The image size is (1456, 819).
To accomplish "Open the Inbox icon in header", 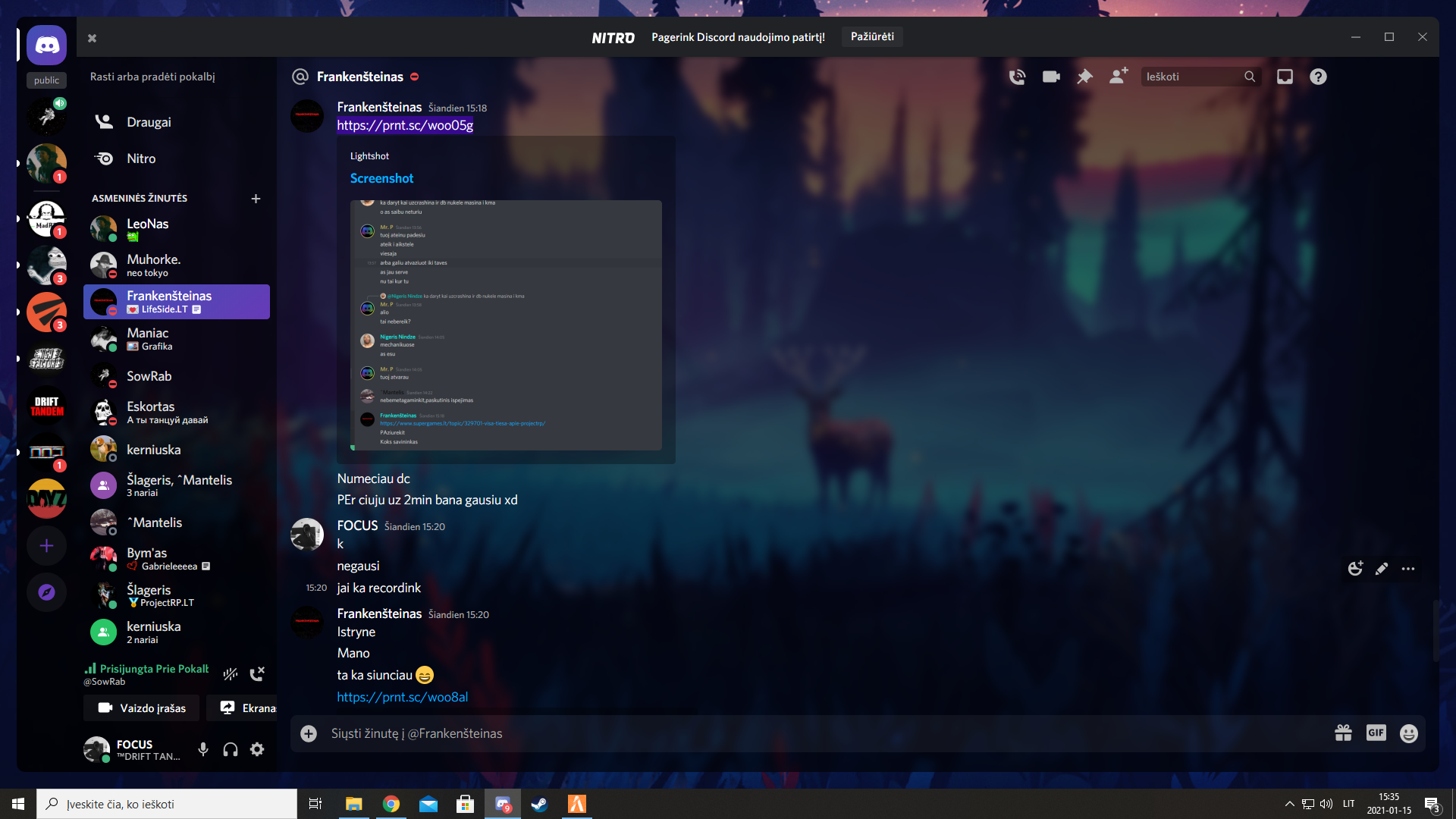I will [x=1285, y=77].
